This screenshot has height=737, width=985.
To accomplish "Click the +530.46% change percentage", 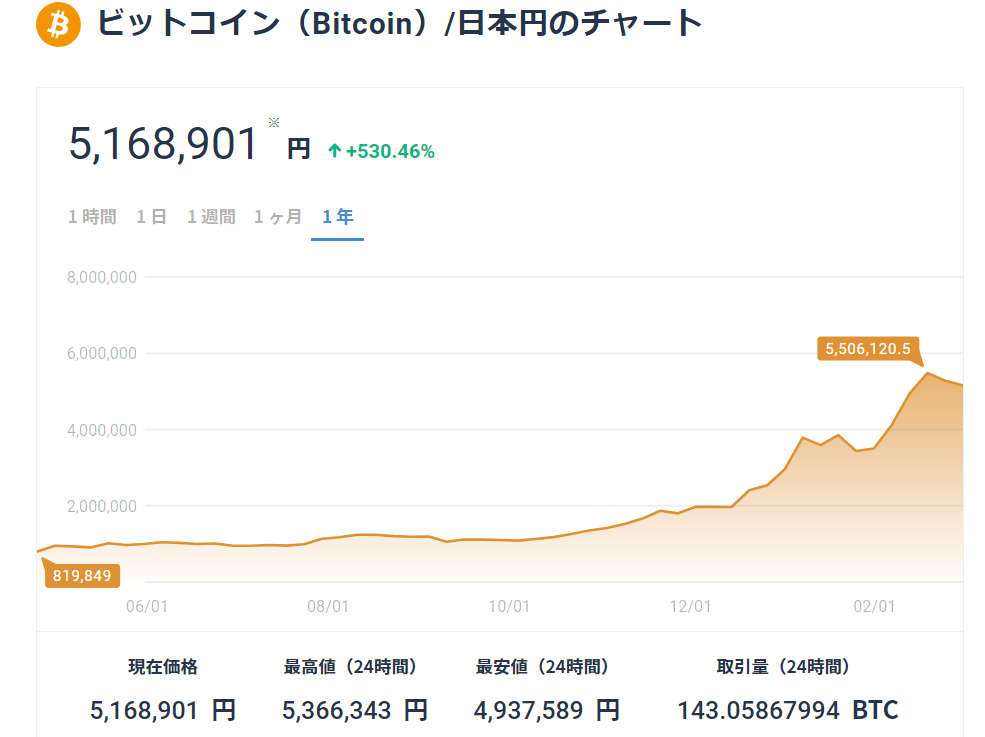I will tap(390, 151).
